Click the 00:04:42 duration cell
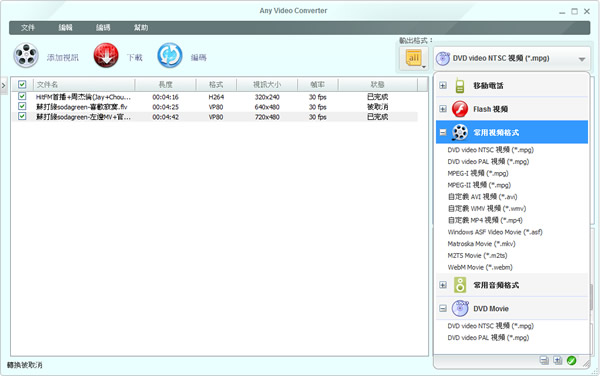600x376 pixels. pyautogui.click(x=165, y=117)
